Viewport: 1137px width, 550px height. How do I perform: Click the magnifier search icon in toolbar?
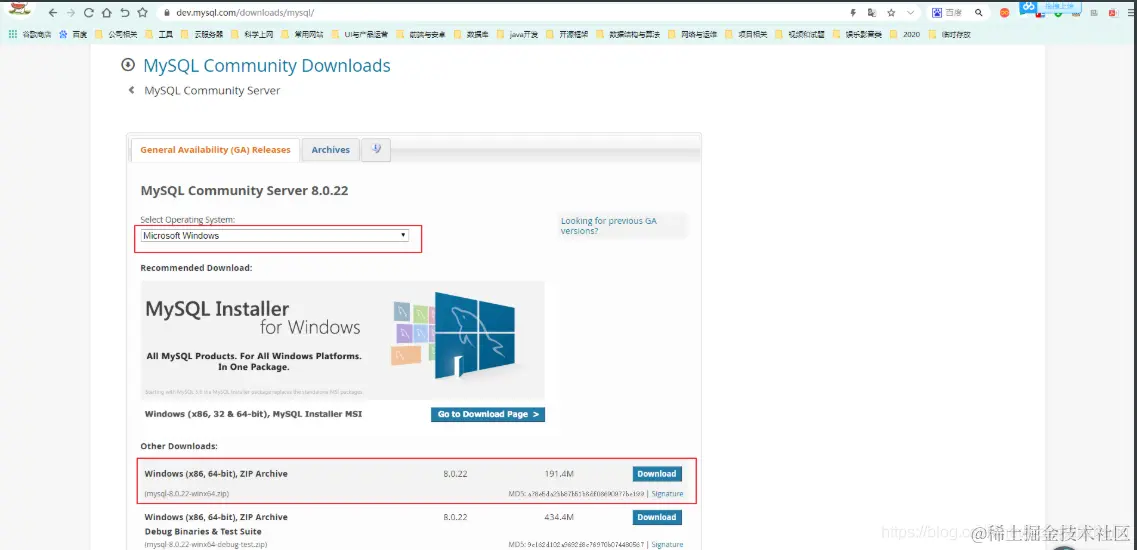click(x=979, y=13)
